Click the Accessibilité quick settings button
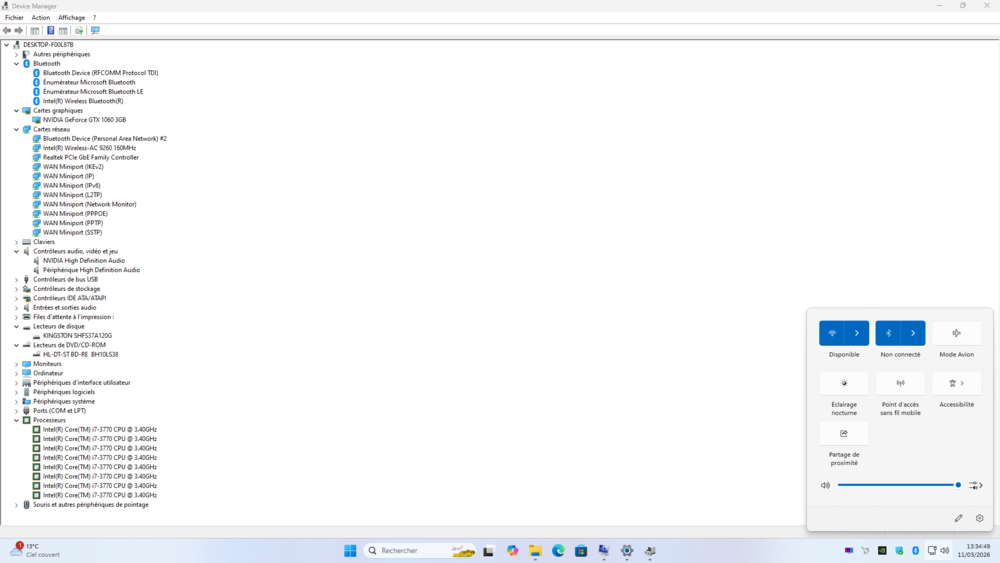Screen dimensions: 1000x563 (956, 383)
